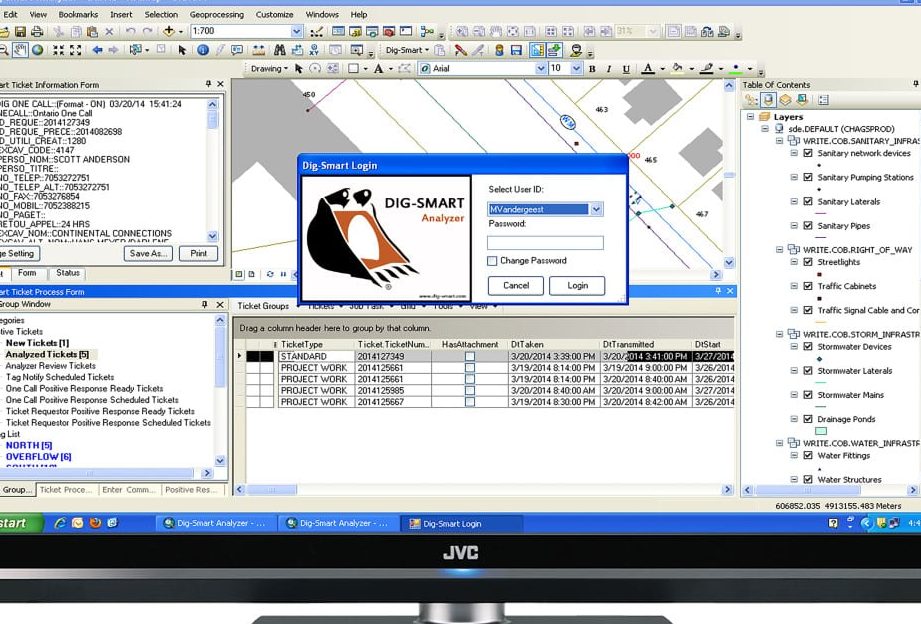Screen dimensions: 921x624
Task: Switch to the Status tab
Action: 68,273
